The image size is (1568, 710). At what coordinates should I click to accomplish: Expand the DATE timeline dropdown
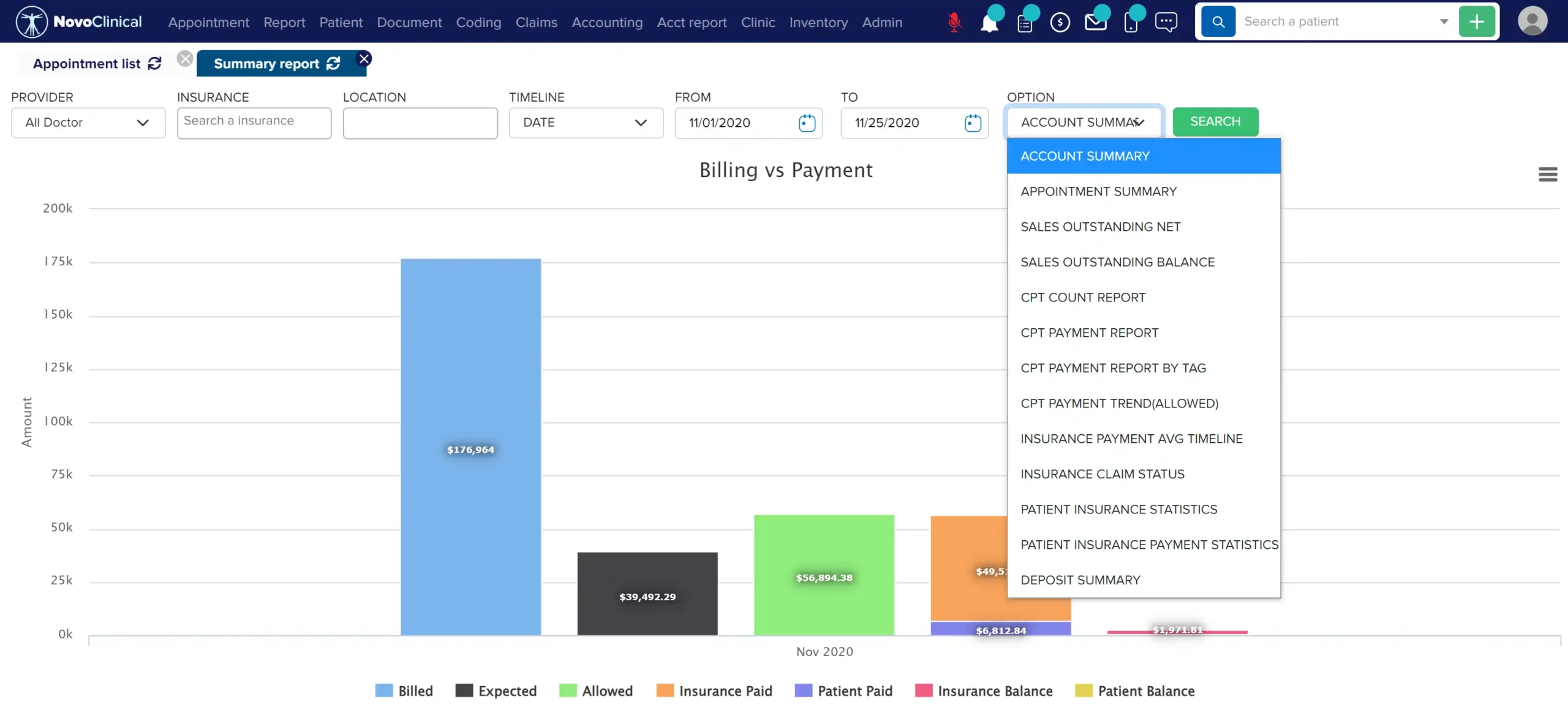pos(586,123)
